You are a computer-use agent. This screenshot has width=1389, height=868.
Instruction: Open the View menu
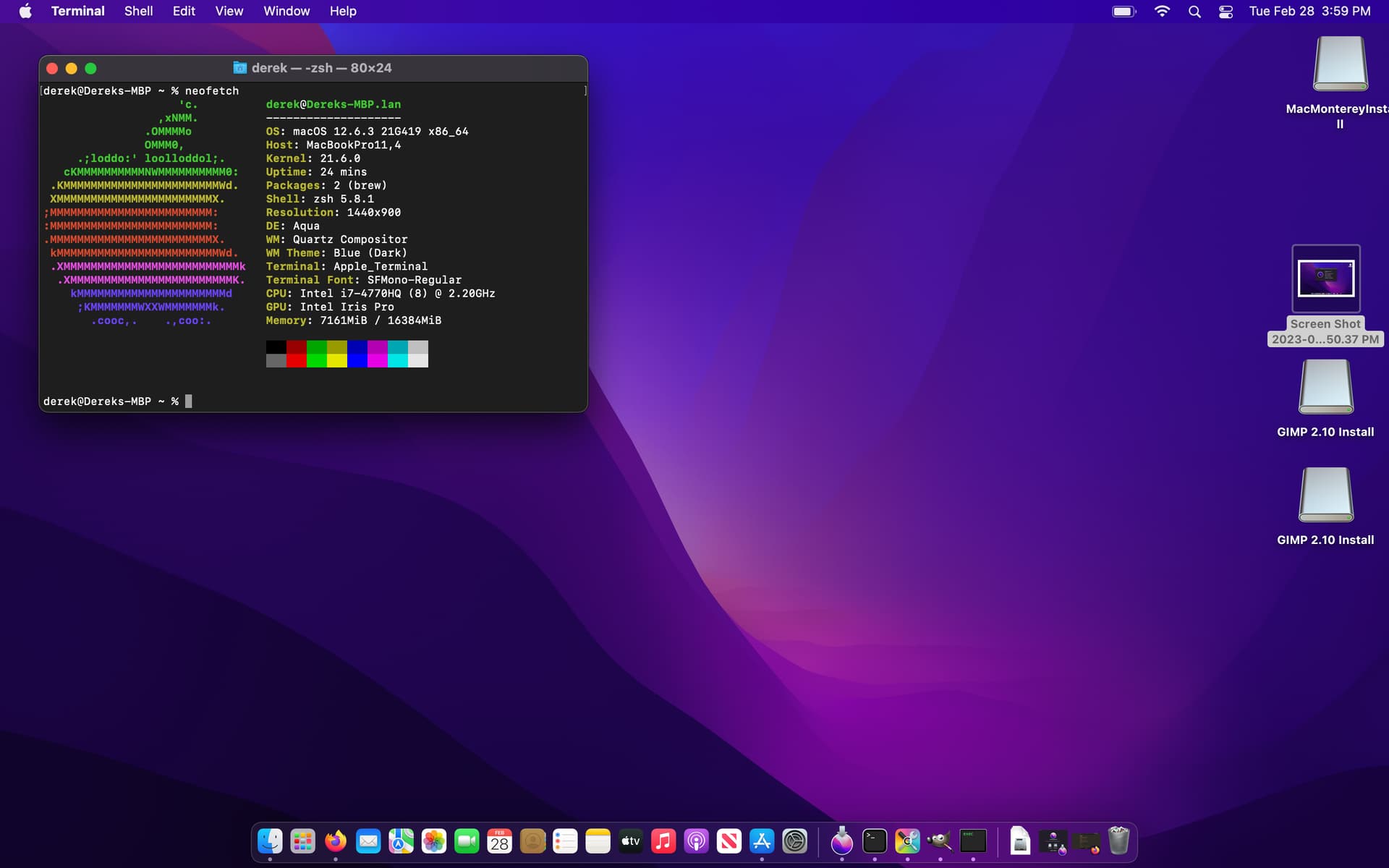coord(229,11)
